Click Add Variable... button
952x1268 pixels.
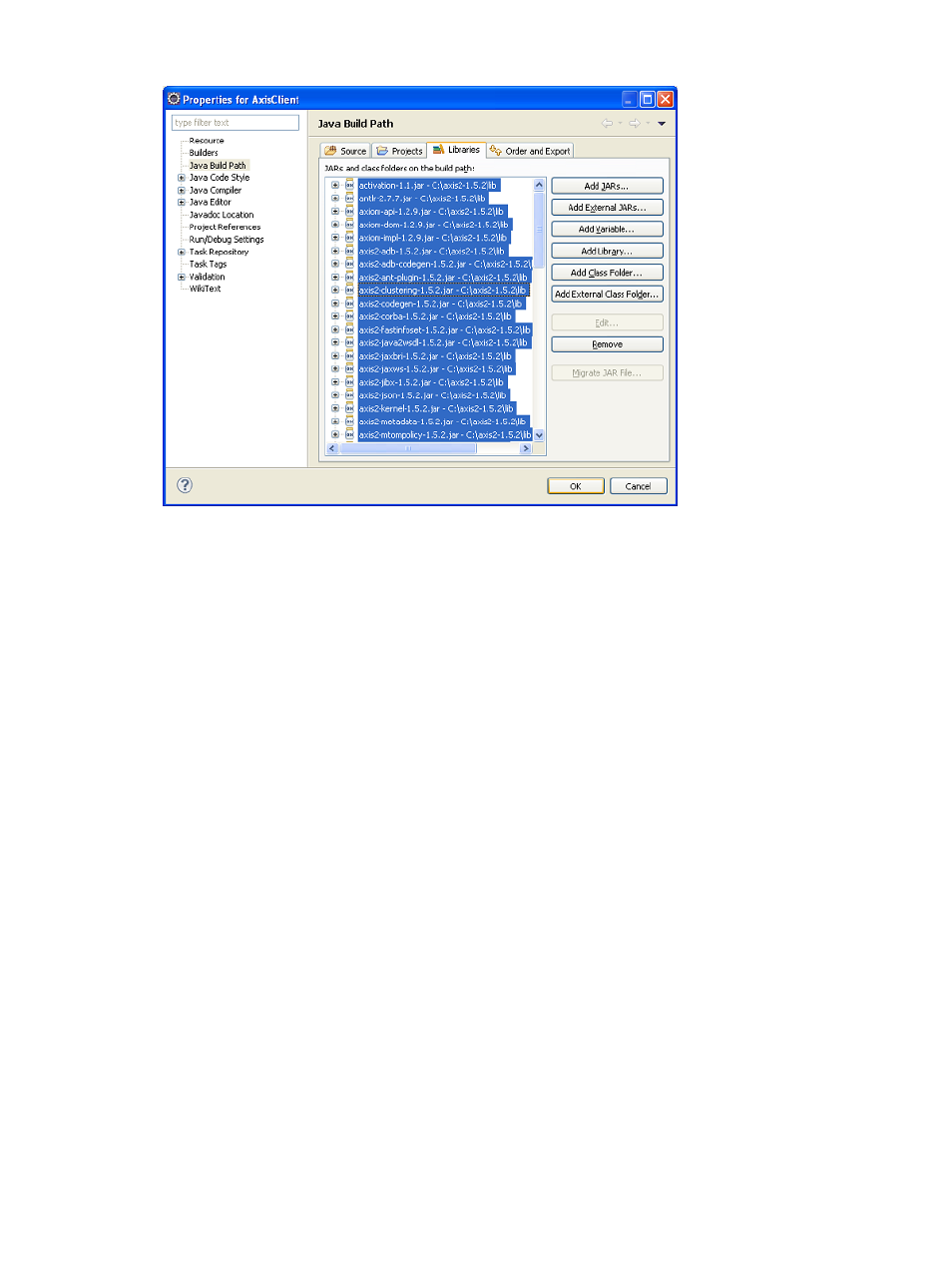click(x=607, y=230)
